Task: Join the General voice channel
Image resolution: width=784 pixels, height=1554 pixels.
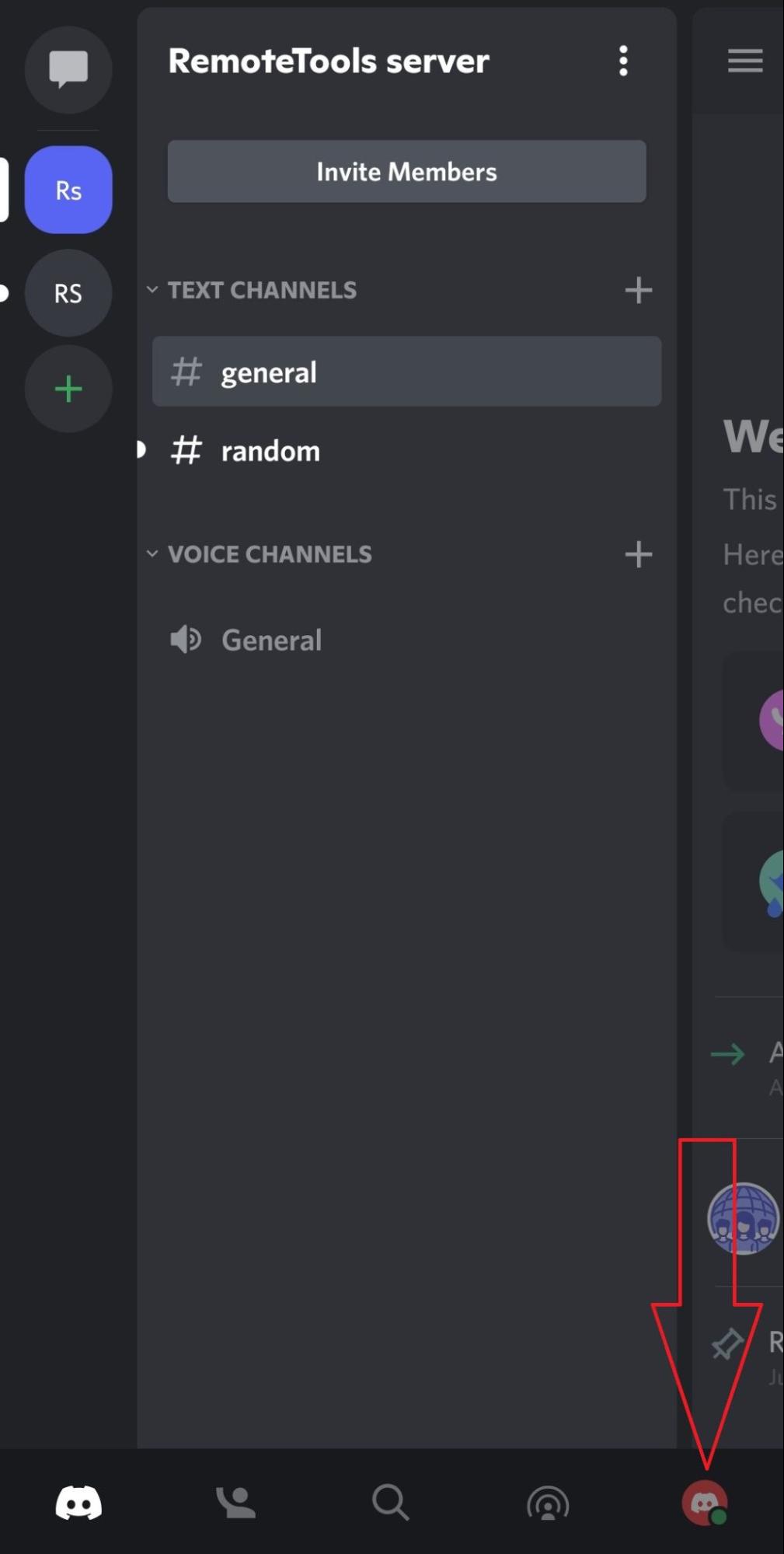Action: tap(406, 640)
